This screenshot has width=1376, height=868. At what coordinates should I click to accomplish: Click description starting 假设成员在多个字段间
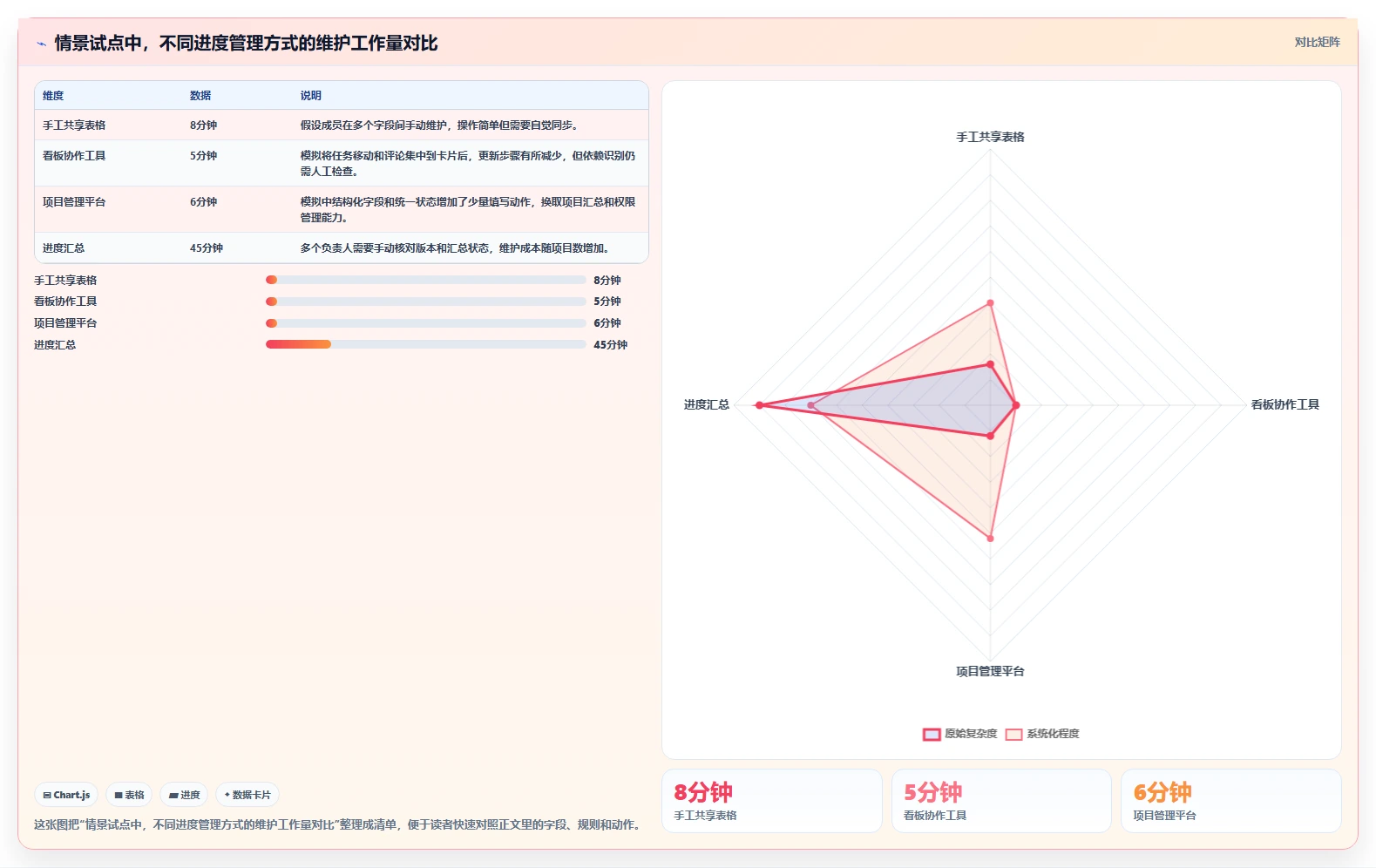(x=440, y=125)
